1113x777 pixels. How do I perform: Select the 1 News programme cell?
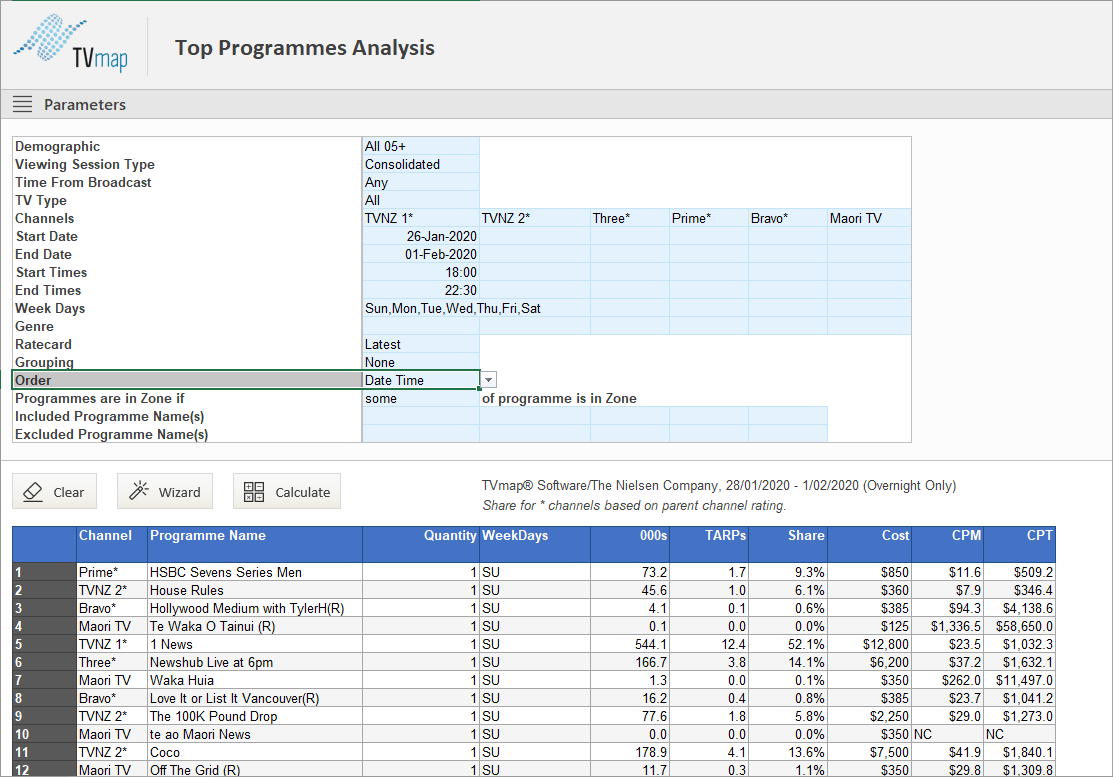(255, 644)
